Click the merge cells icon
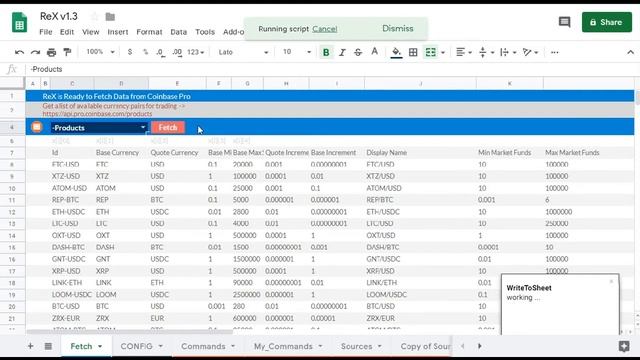The image size is (640, 360). click(431, 52)
